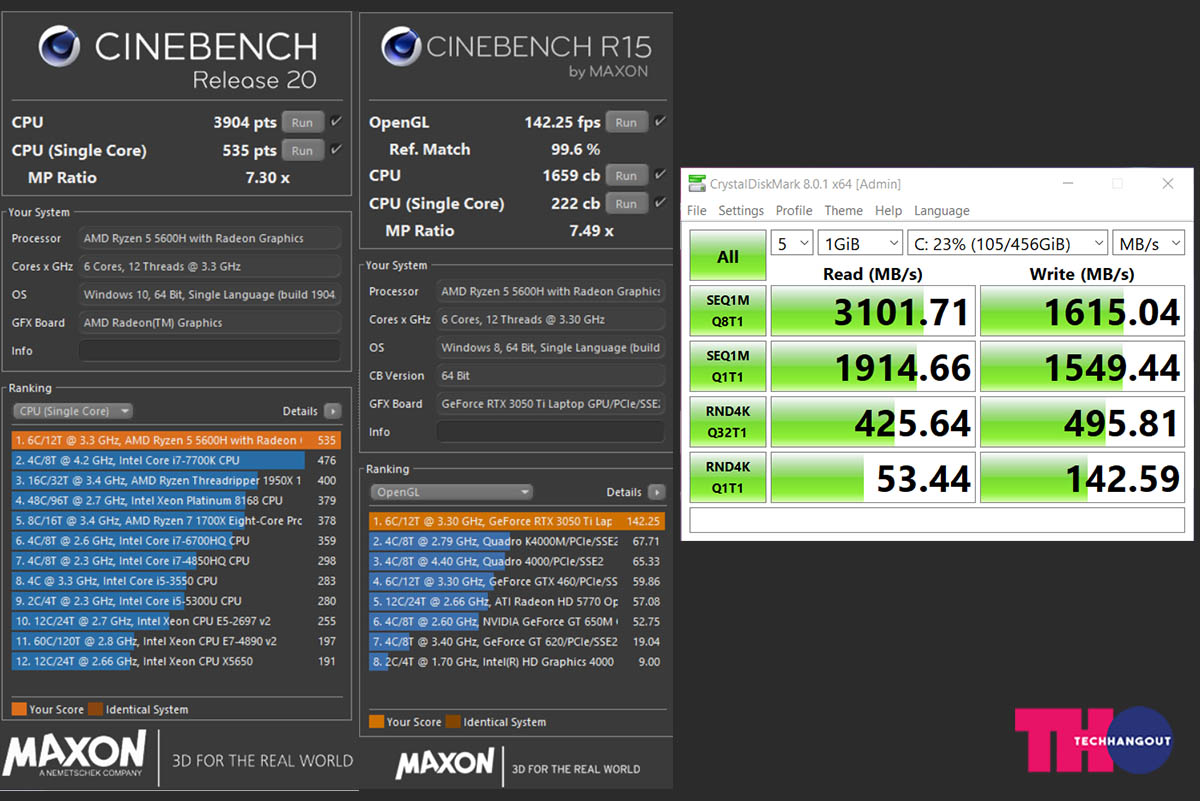Select the Ryzen Threadripper 1950X ranking row

[177, 480]
